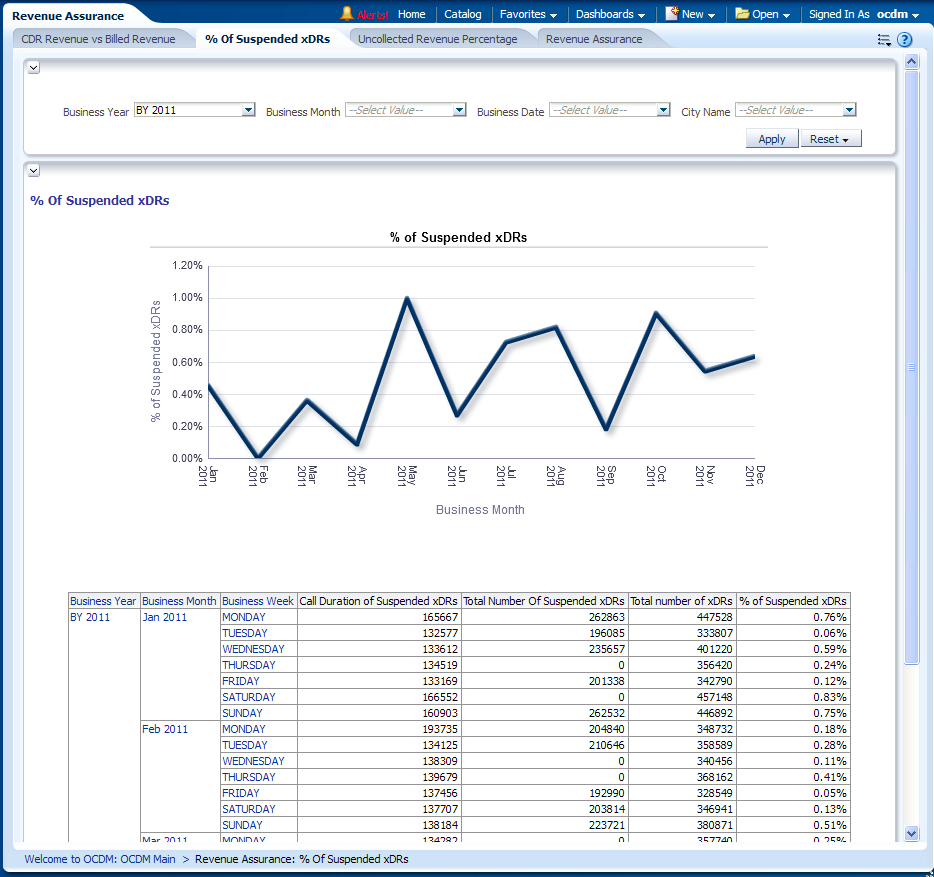934x877 pixels.
Task: Open the Business Date dropdown
Action: click(663, 111)
